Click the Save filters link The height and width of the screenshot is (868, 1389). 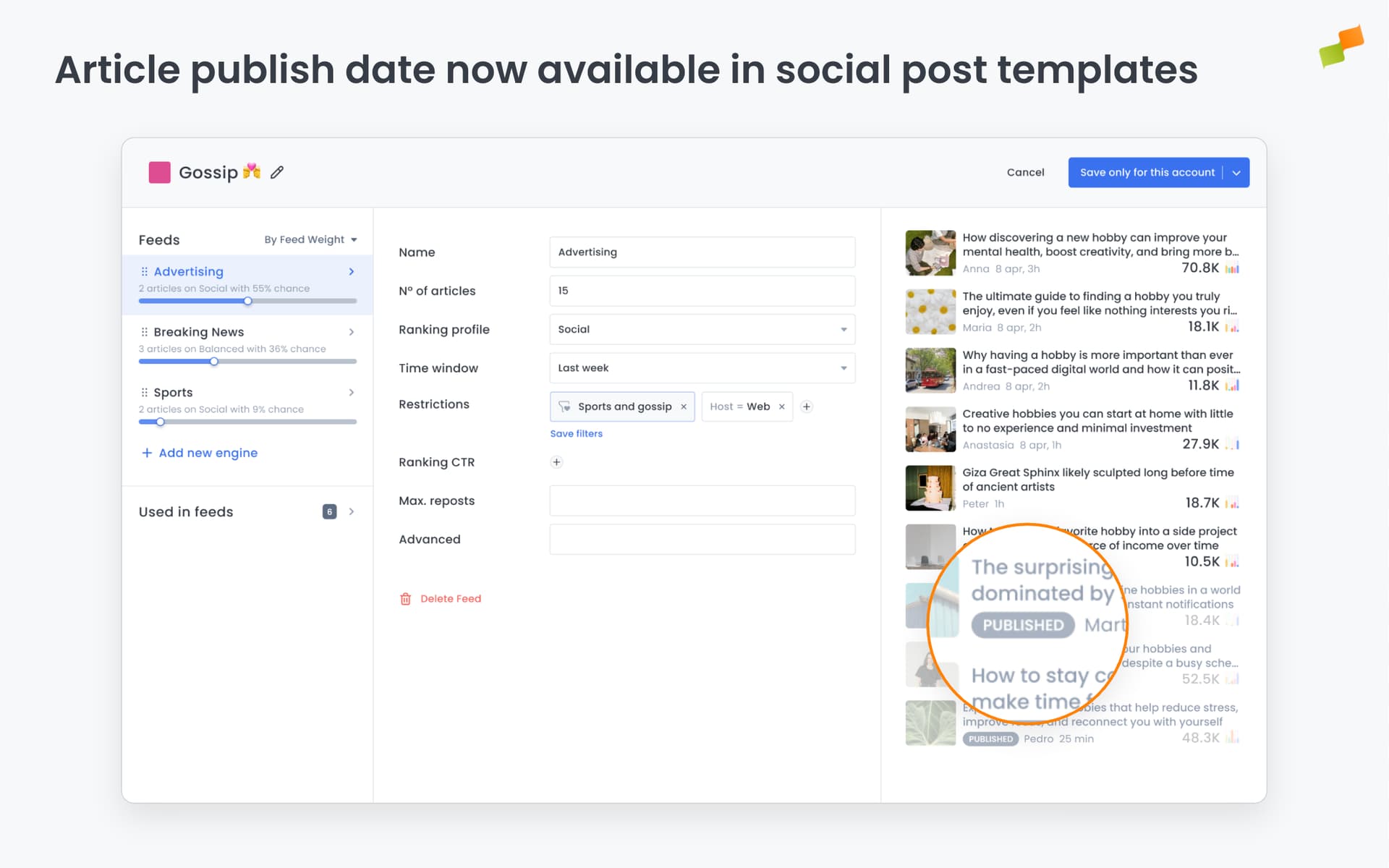point(576,433)
